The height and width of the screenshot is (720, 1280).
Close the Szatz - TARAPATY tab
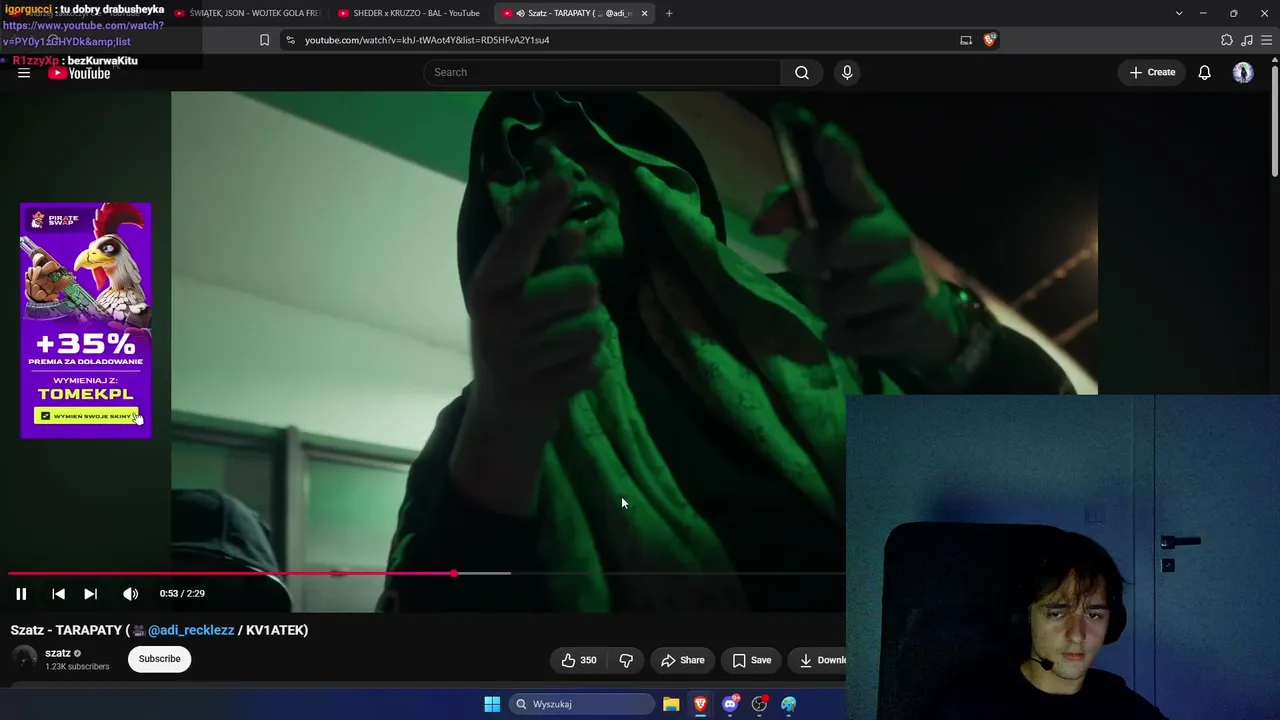[644, 13]
